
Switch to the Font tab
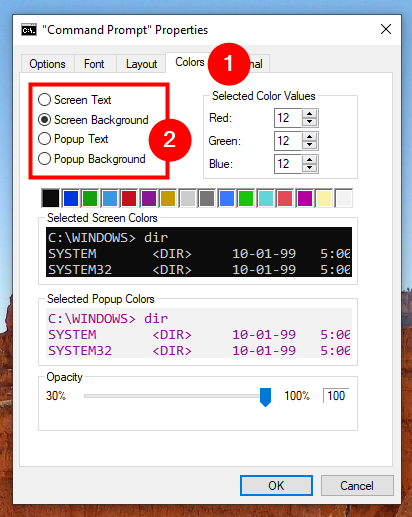tap(94, 64)
